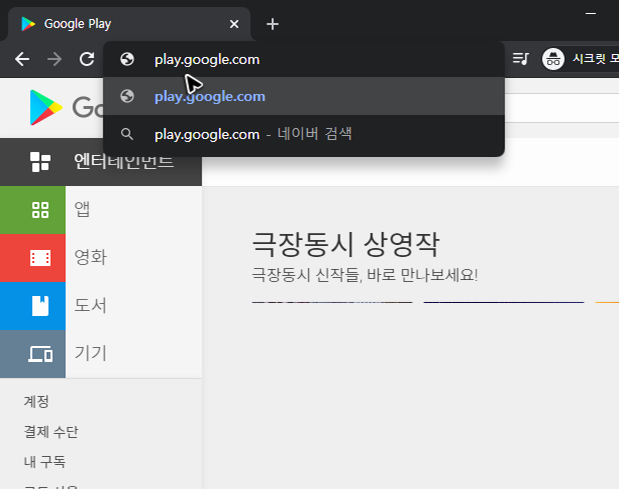Screen dimensions: 619x489
Task: Select the play.google.com 네이버 검색 suggestion
Action: click(x=304, y=134)
